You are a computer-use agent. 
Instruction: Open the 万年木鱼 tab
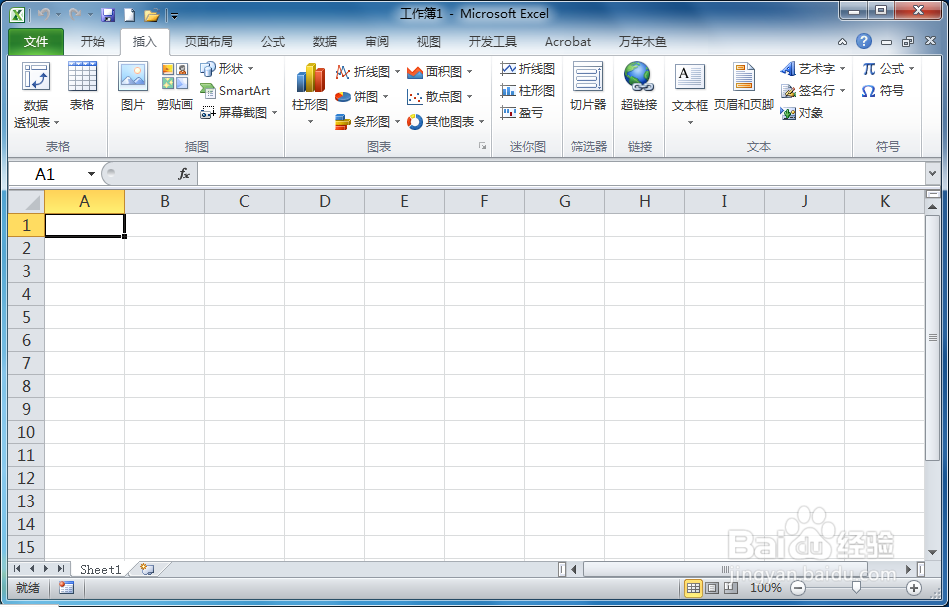click(643, 42)
